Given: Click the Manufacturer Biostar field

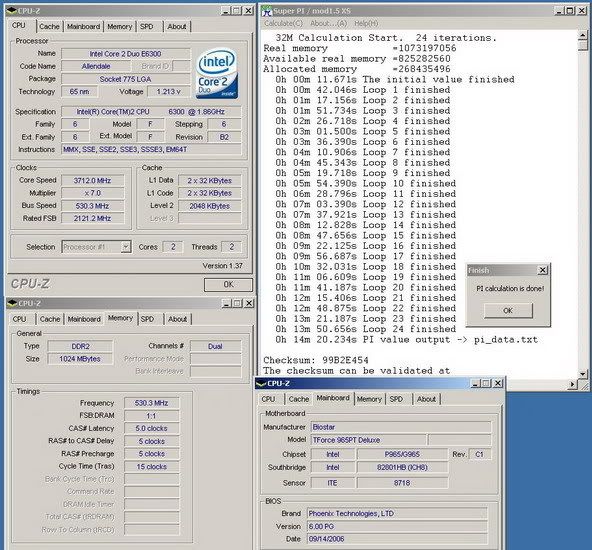Looking at the screenshot, I should tap(401, 427).
